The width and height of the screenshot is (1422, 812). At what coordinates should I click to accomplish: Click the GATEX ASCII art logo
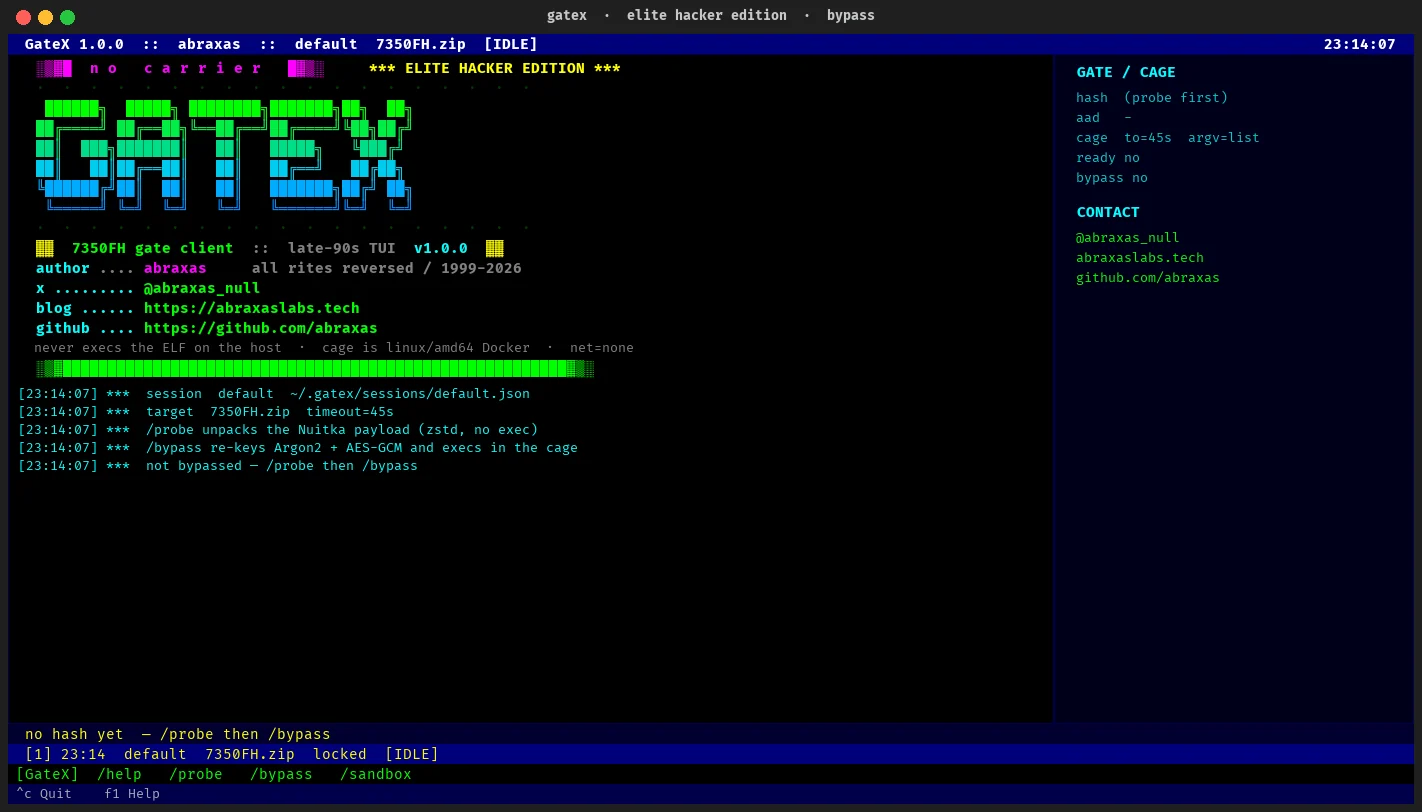224,155
